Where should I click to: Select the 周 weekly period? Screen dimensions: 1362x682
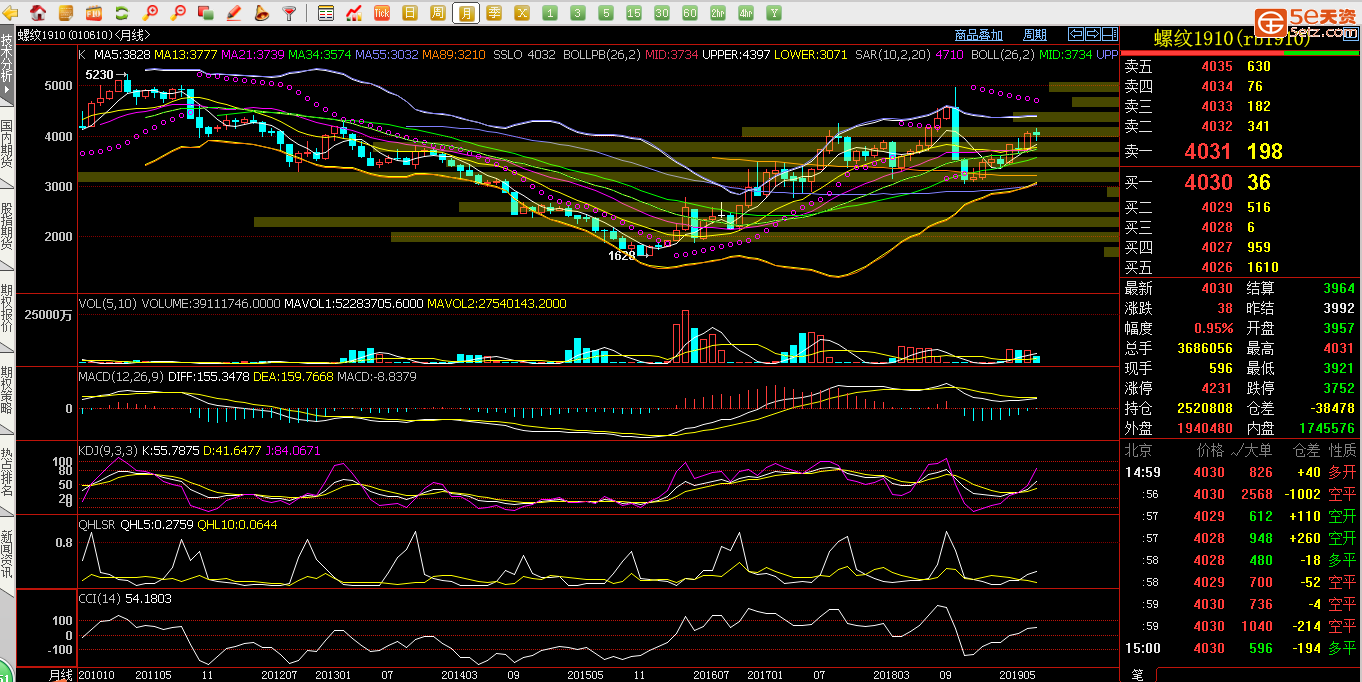tap(438, 13)
